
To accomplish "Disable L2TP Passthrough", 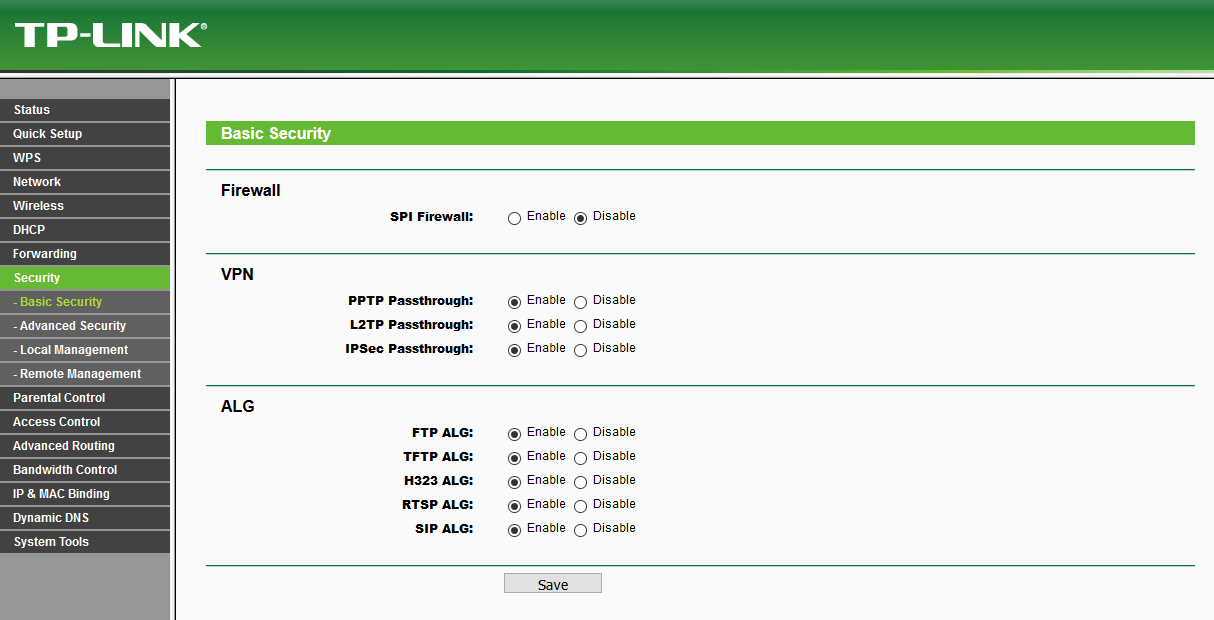I will pyautogui.click(x=580, y=326).
